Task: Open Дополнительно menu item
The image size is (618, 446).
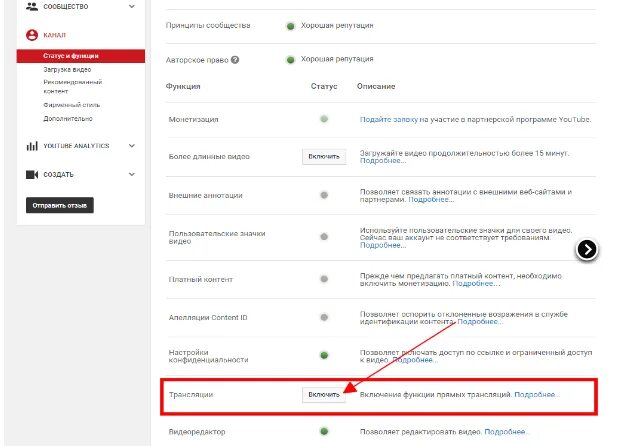Action: click(68, 118)
